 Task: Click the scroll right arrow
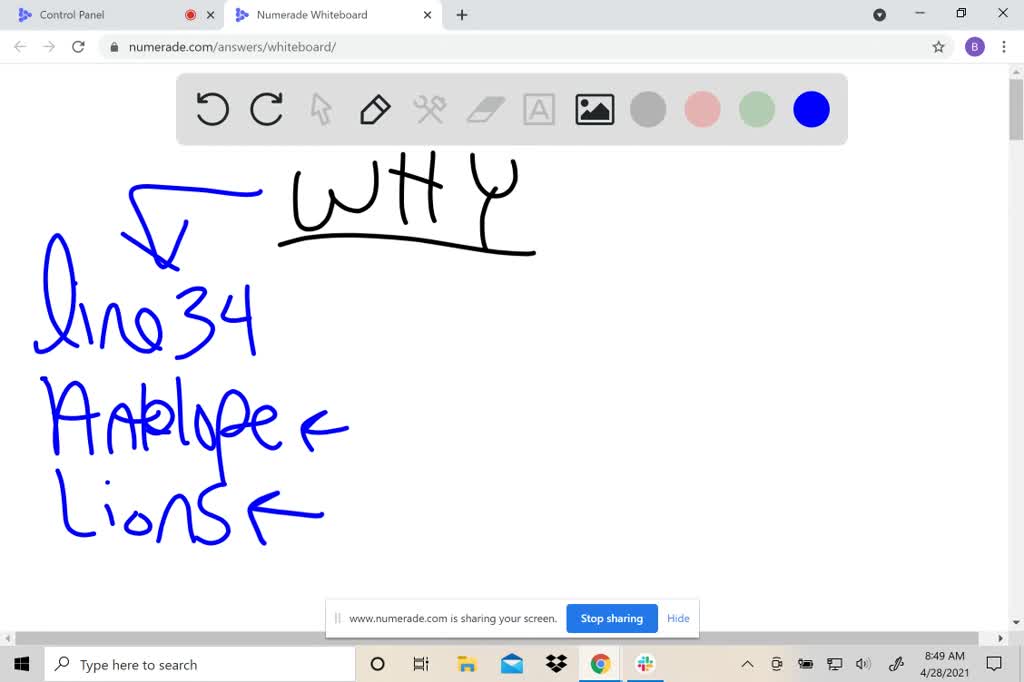pyautogui.click(x=1000, y=638)
